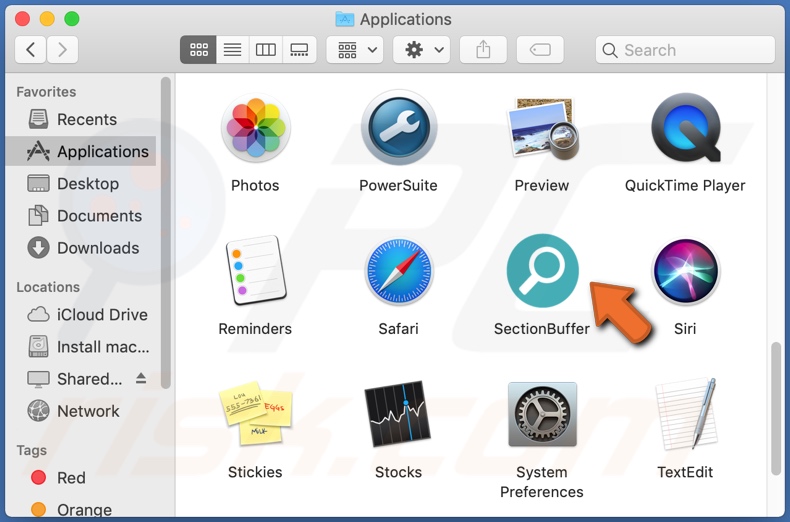This screenshot has width=790, height=522.
Task: Click the 'SectionBuffer' file name label
Action: [542, 329]
